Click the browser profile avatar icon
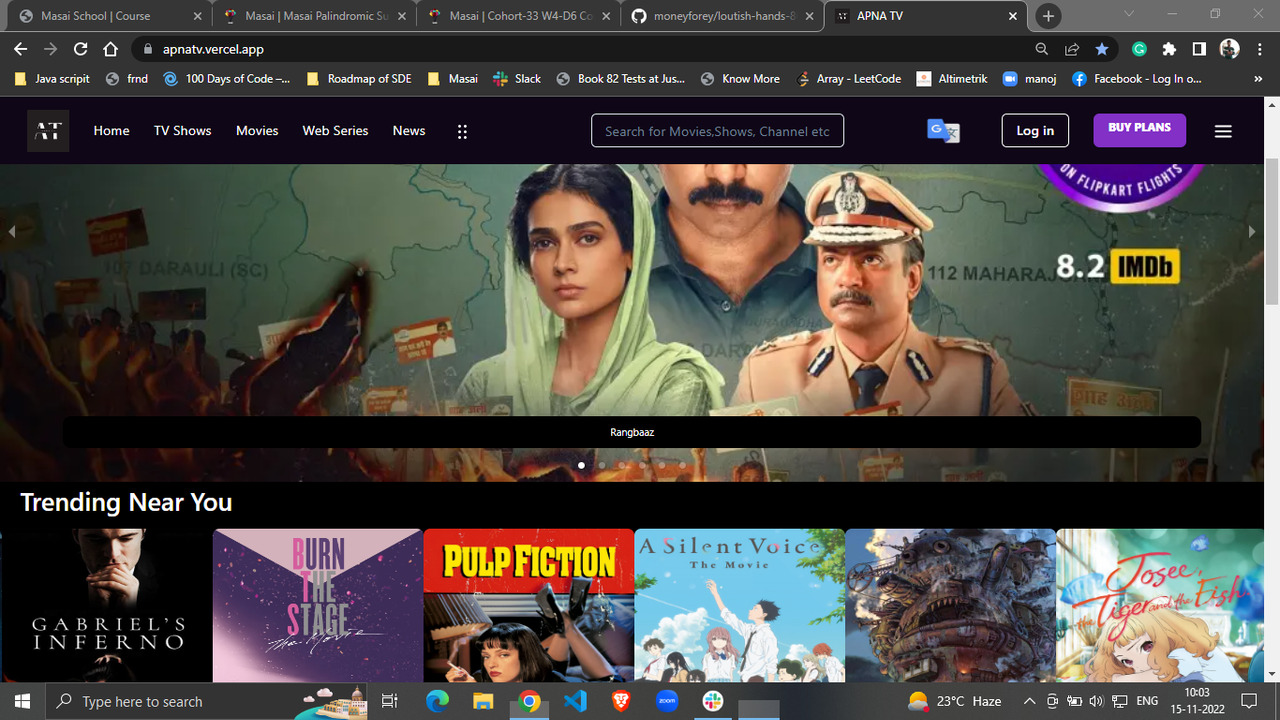1280x720 pixels. 1229,48
